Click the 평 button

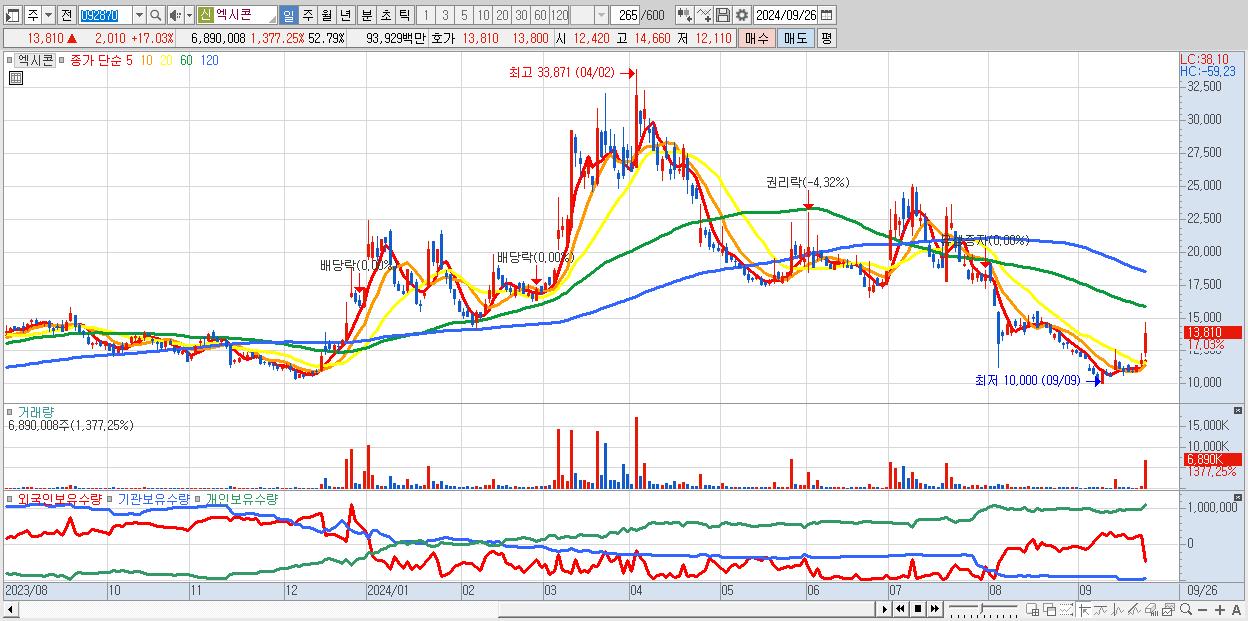coord(827,38)
